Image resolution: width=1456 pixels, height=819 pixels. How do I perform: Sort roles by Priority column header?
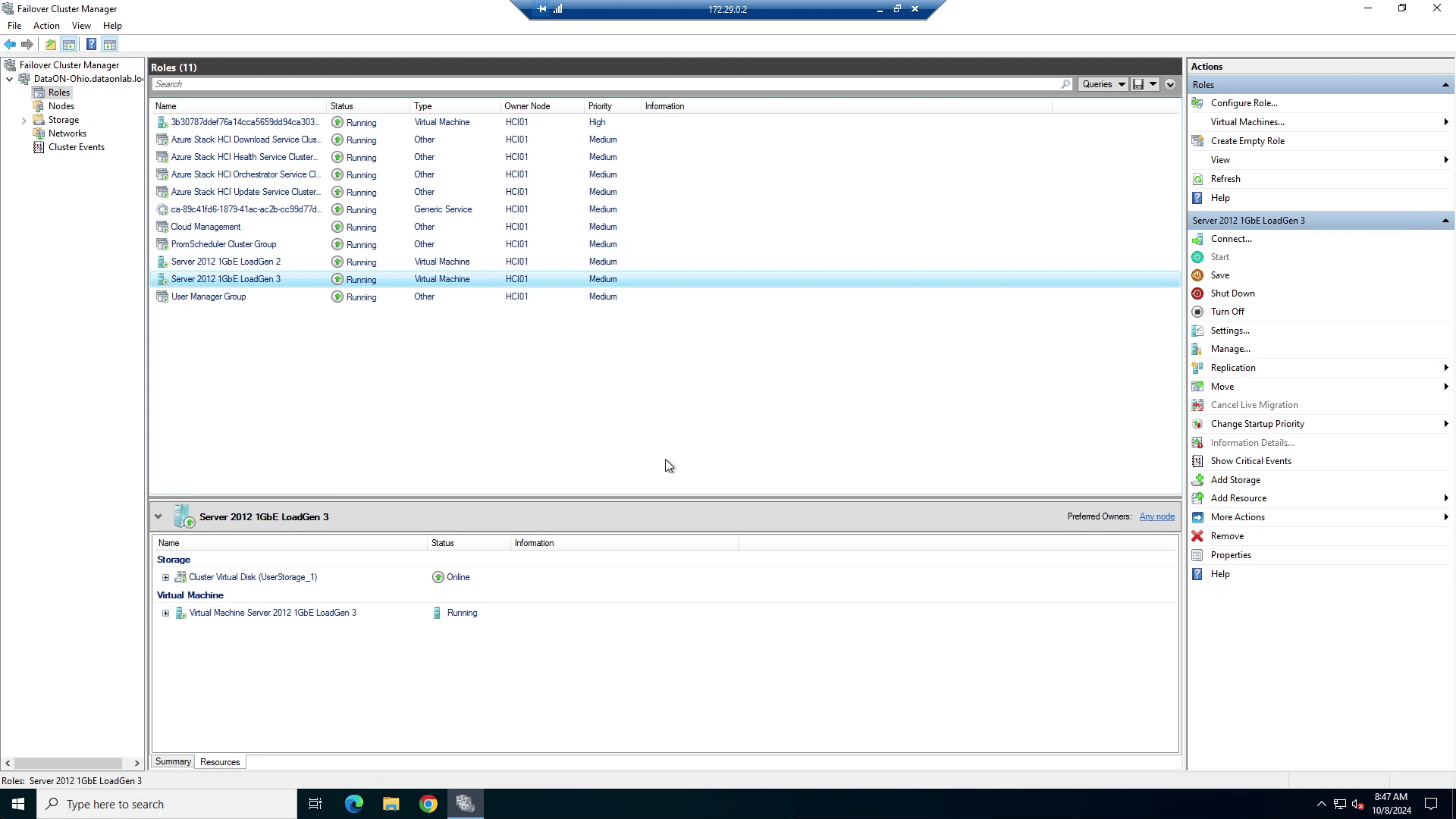(x=613, y=106)
